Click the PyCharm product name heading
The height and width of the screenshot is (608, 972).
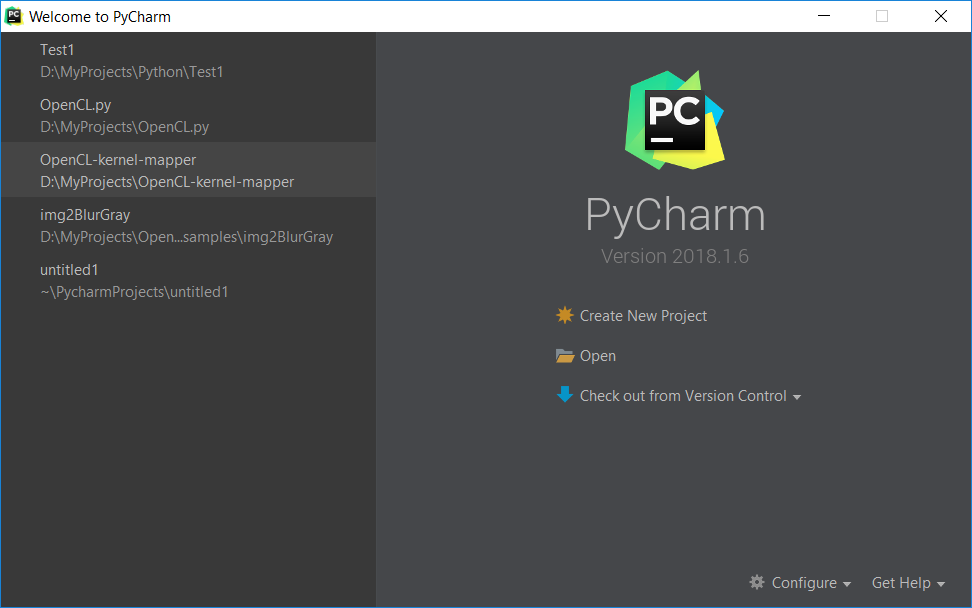tap(675, 215)
